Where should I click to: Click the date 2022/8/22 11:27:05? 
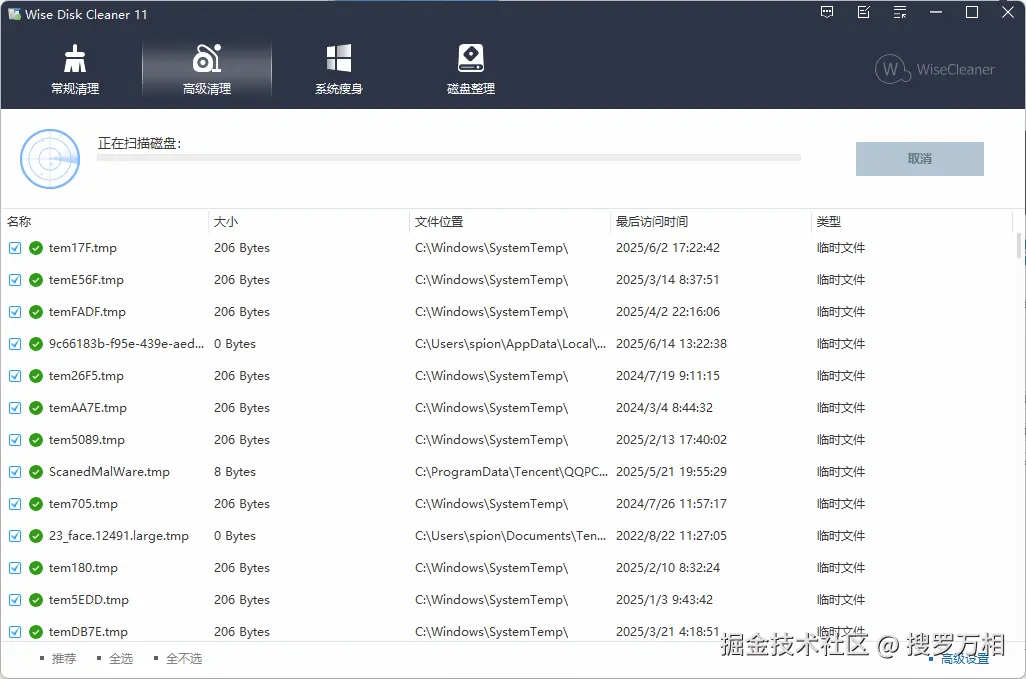(671, 536)
